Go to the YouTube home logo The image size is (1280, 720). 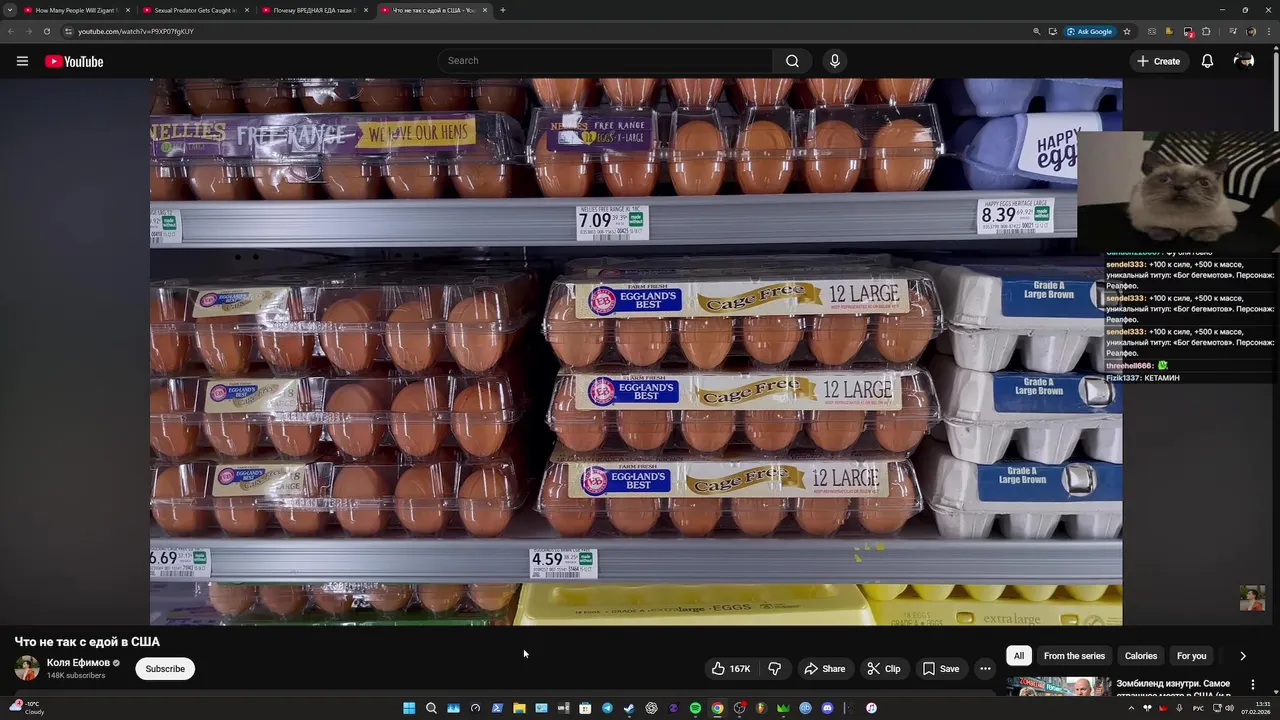point(74,61)
